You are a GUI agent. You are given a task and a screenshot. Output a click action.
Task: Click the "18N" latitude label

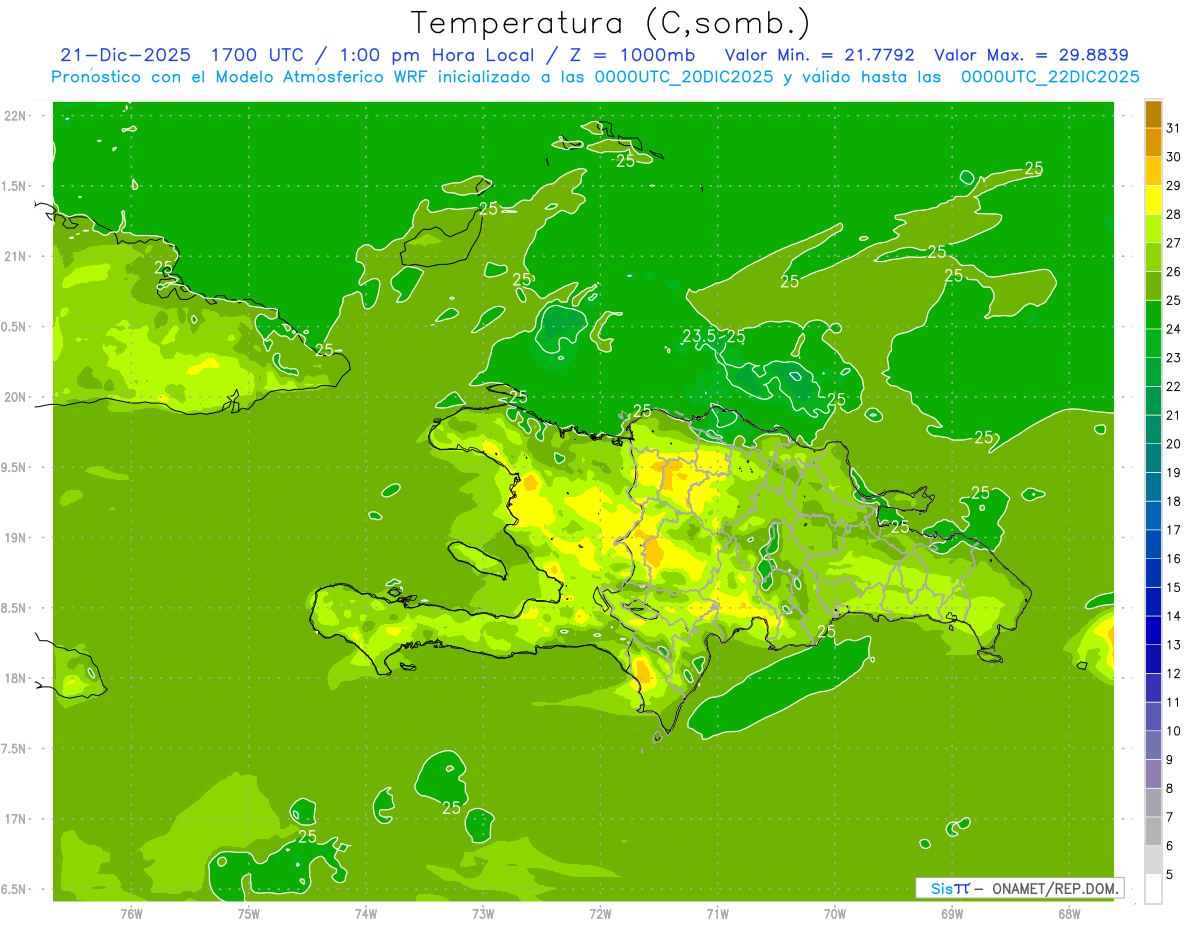point(16,679)
